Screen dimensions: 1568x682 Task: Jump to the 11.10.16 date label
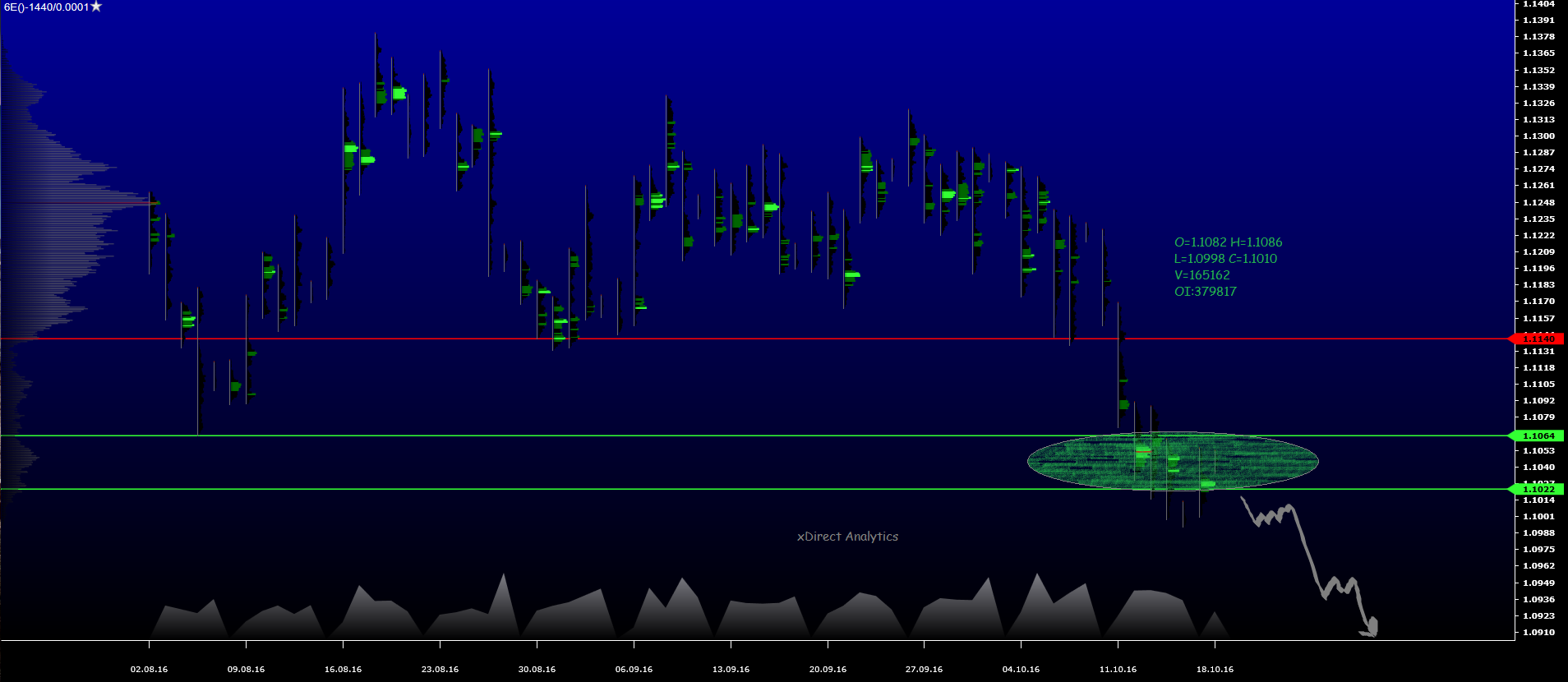point(1118,669)
